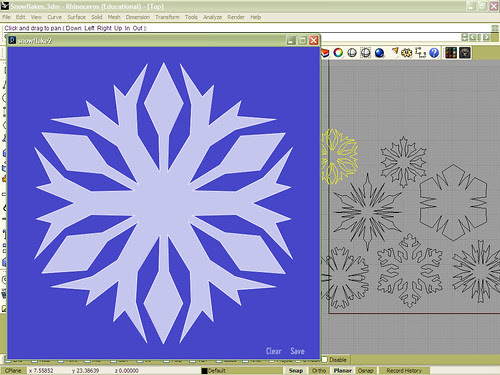Click the dimension tool icon
This screenshot has height=375, width=500.
(421, 53)
